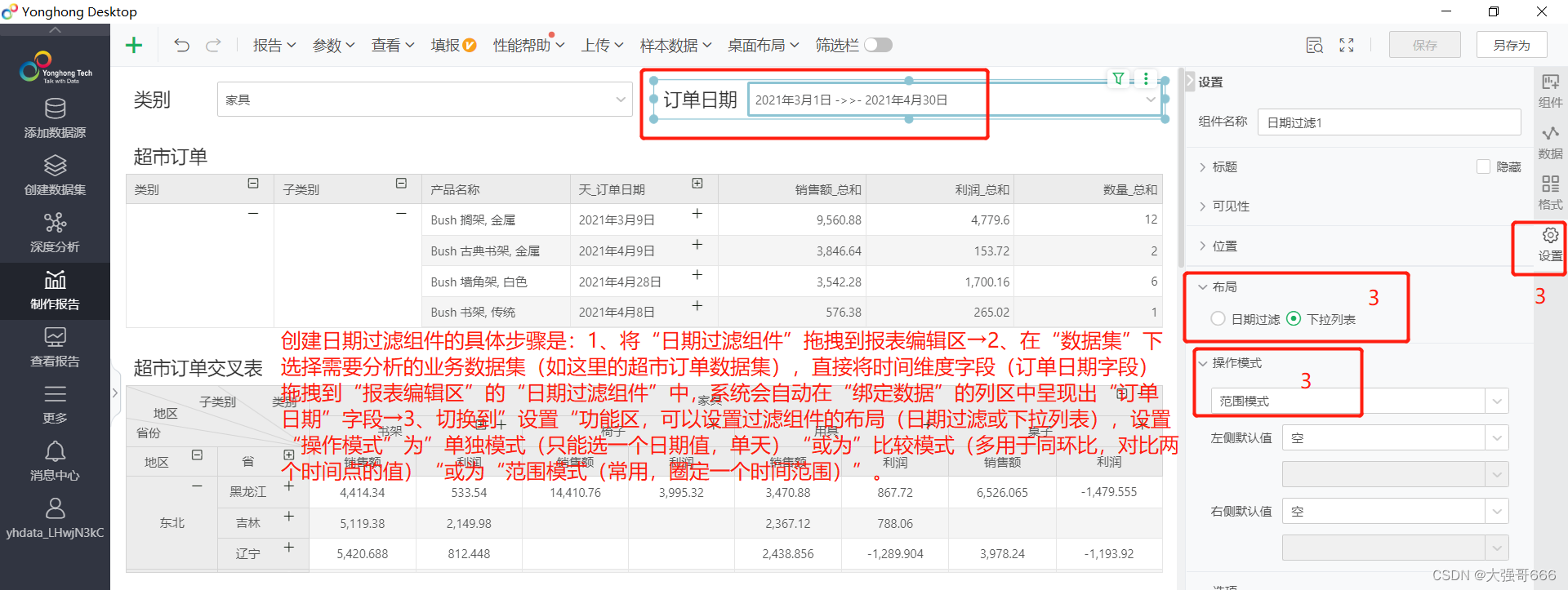Open the Performance Help (性能帮助) menu
The width and height of the screenshot is (1568, 590).
528,46
